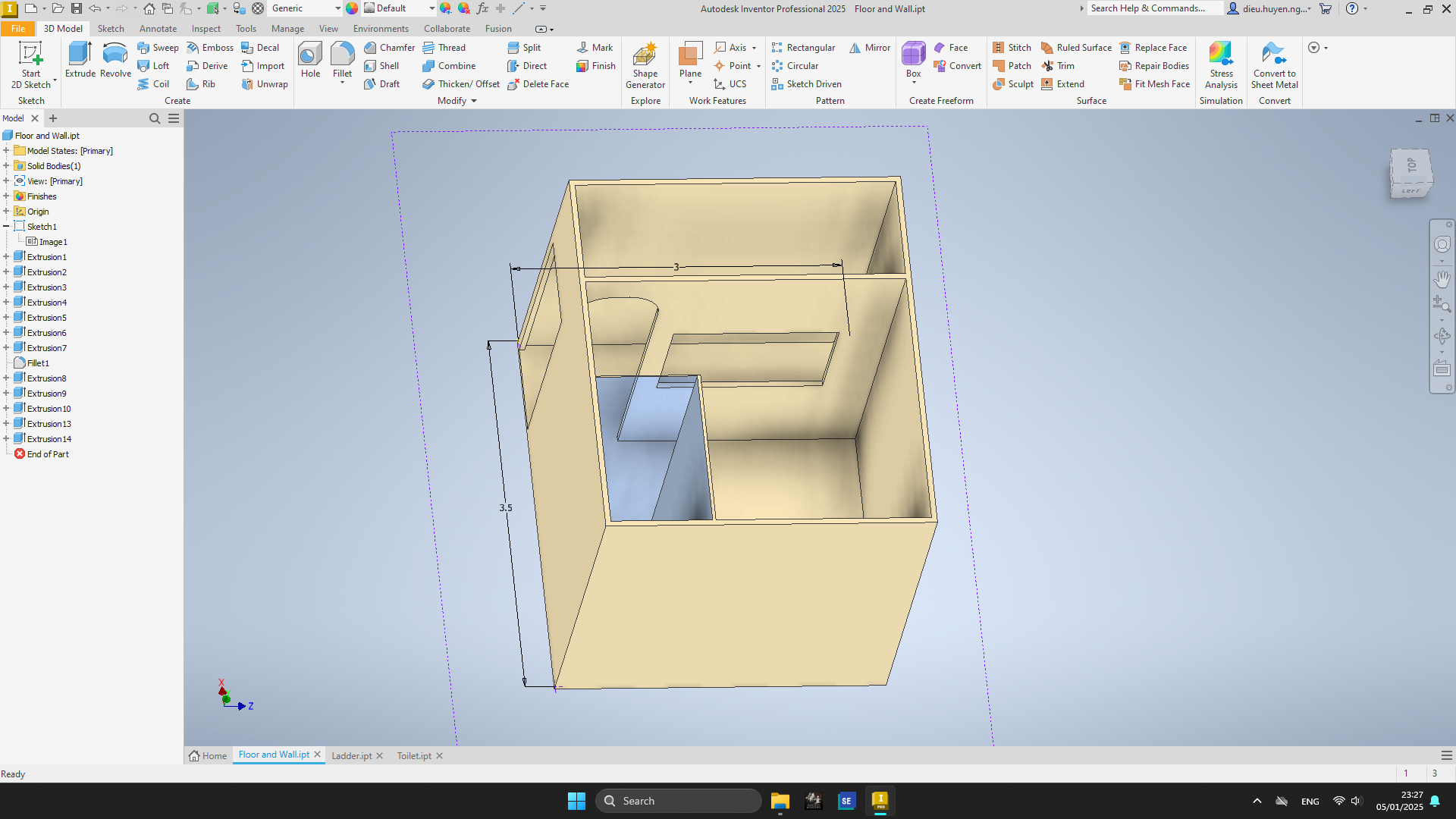Click the ViewCube TOP face
This screenshot has width=1456, height=819.
pos(1410,165)
